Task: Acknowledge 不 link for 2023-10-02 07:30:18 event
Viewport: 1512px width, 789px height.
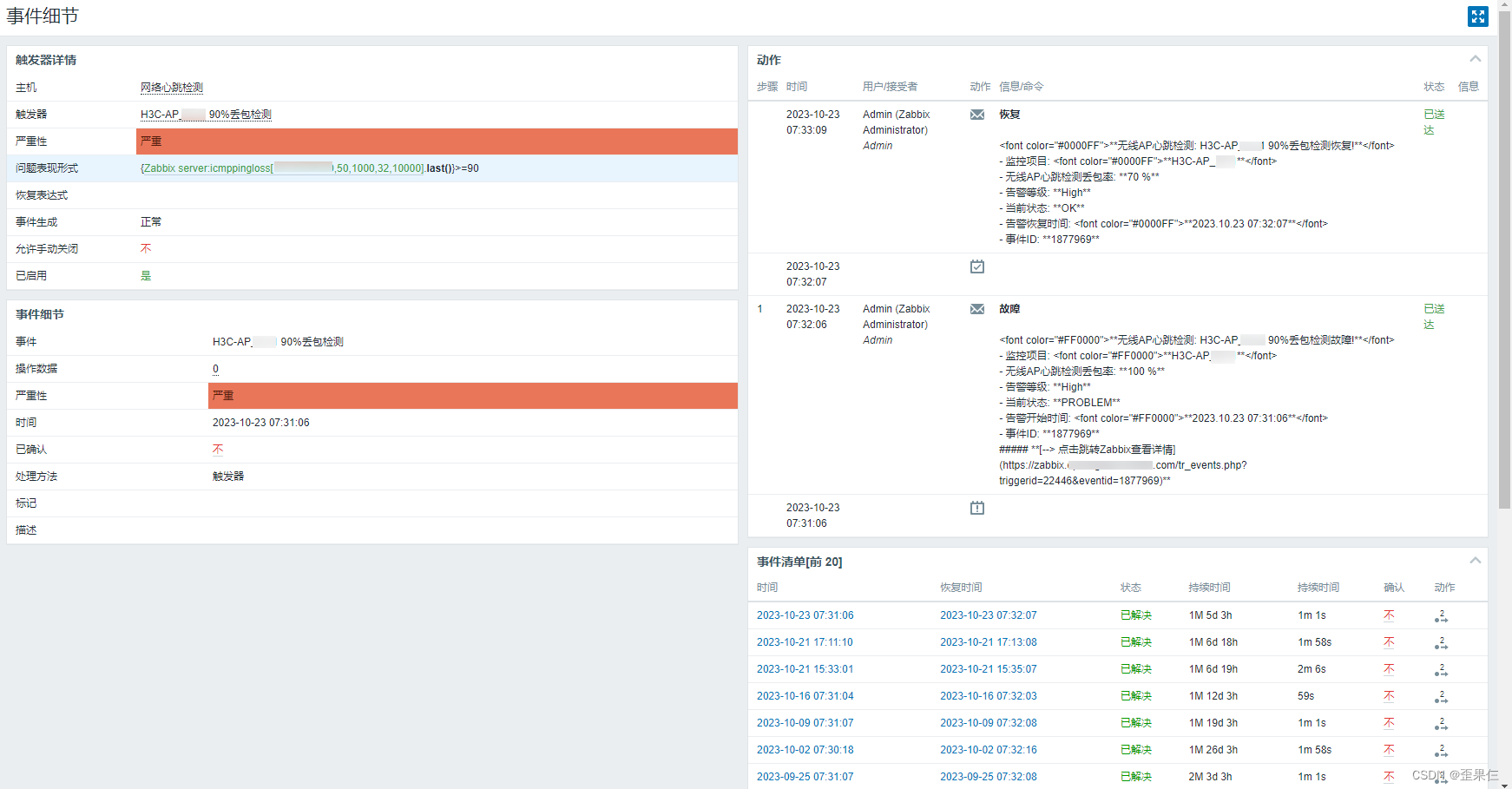Action: [1389, 750]
